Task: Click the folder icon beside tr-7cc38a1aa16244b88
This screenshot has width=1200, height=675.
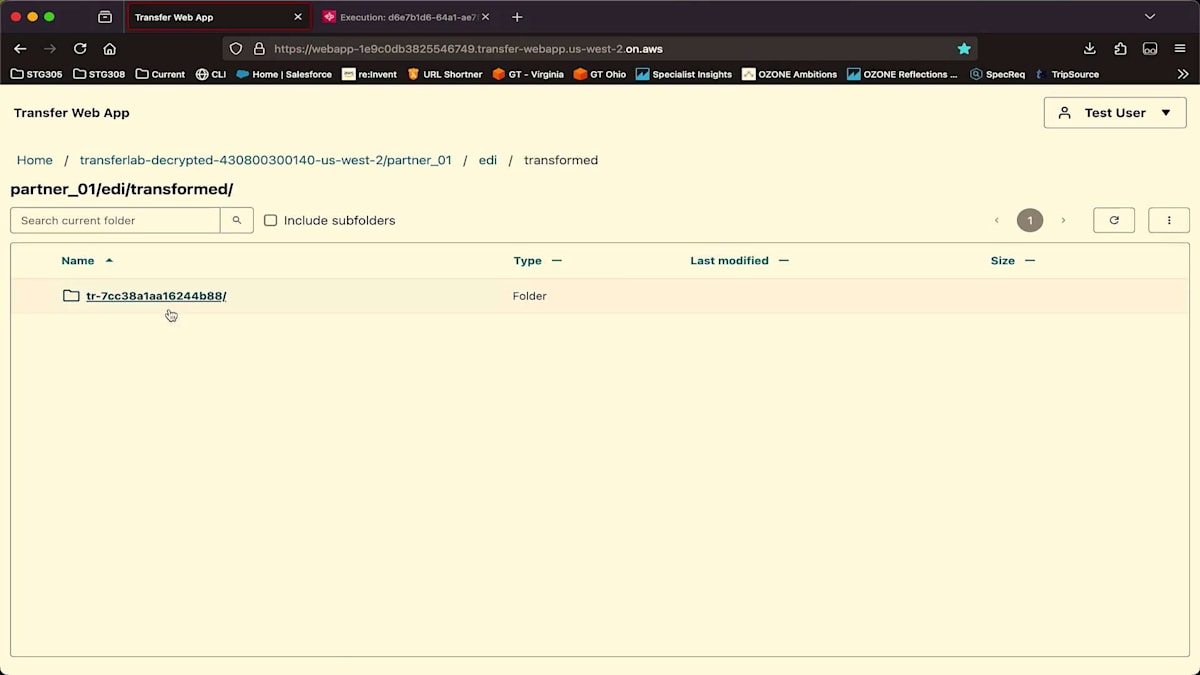Action: 71,296
